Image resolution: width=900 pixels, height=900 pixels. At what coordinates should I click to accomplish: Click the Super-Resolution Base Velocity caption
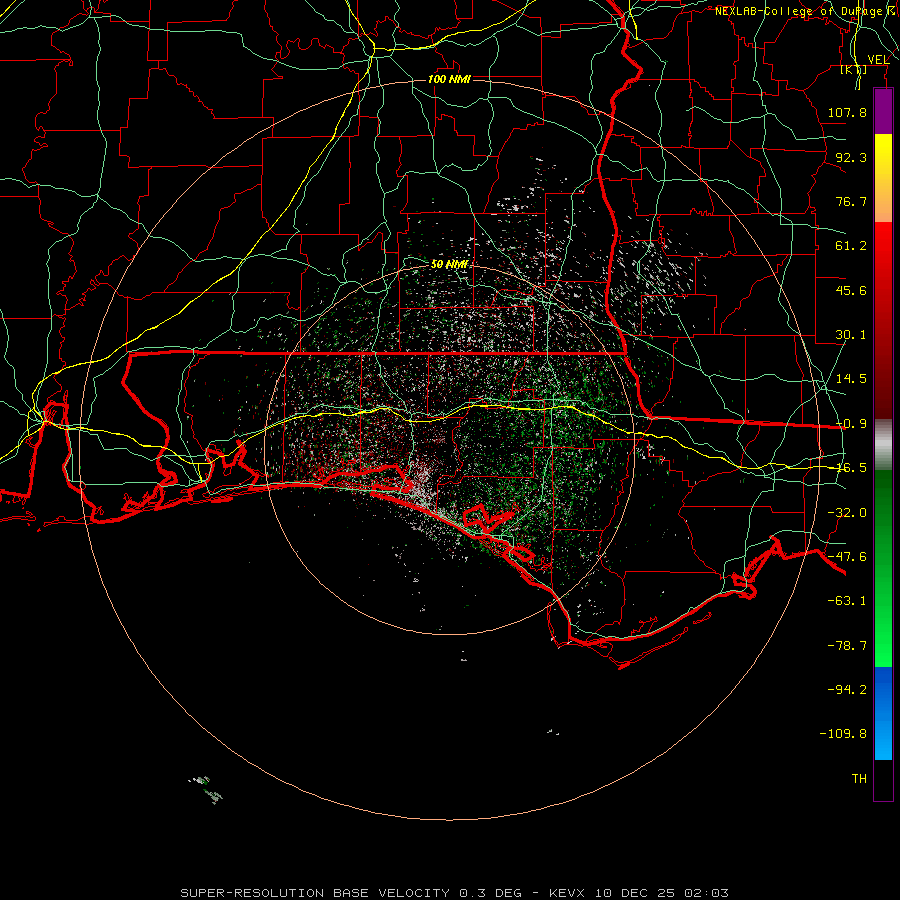click(455, 893)
